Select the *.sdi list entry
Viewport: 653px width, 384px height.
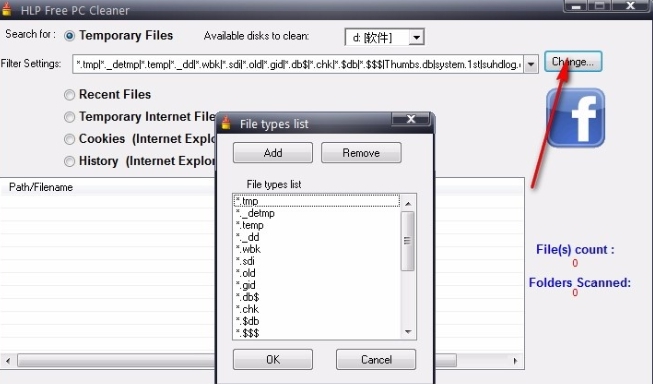click(x=317, y=261)
